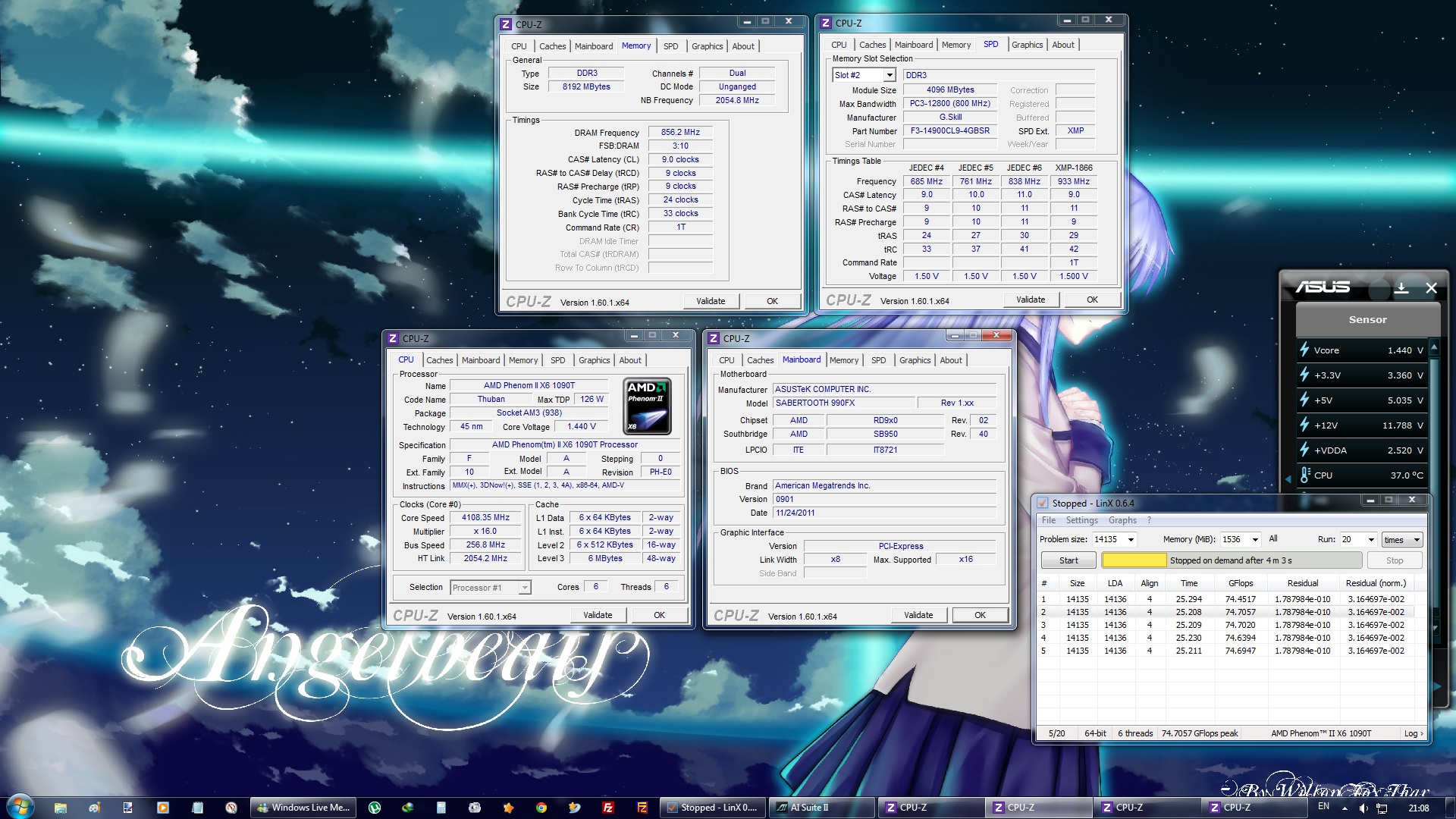
Task: Click the ASUS Sensor minimize-to-tray arrow icon
Action: coord(1401,288)
